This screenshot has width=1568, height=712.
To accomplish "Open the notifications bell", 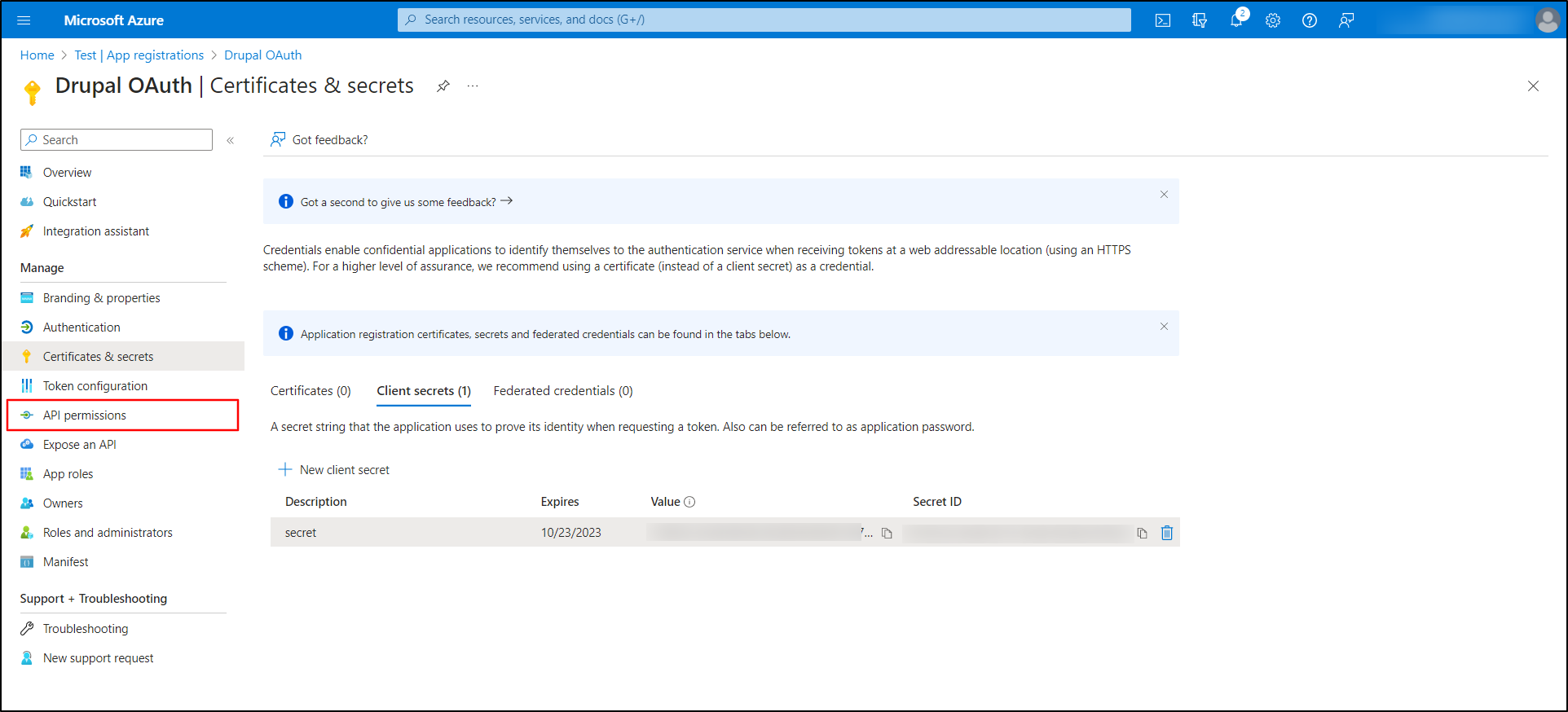I will pyautogui.click(x=1236, y=20).
